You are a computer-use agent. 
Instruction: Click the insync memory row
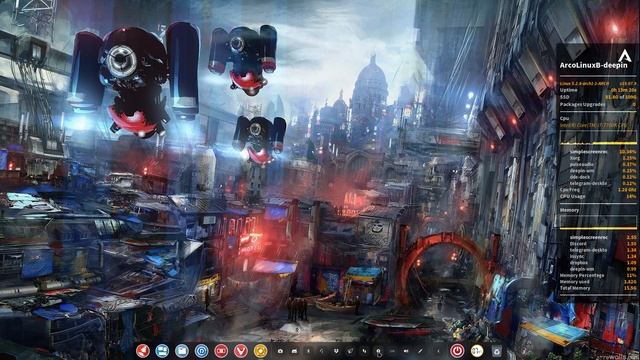click(x=602, y=256)
